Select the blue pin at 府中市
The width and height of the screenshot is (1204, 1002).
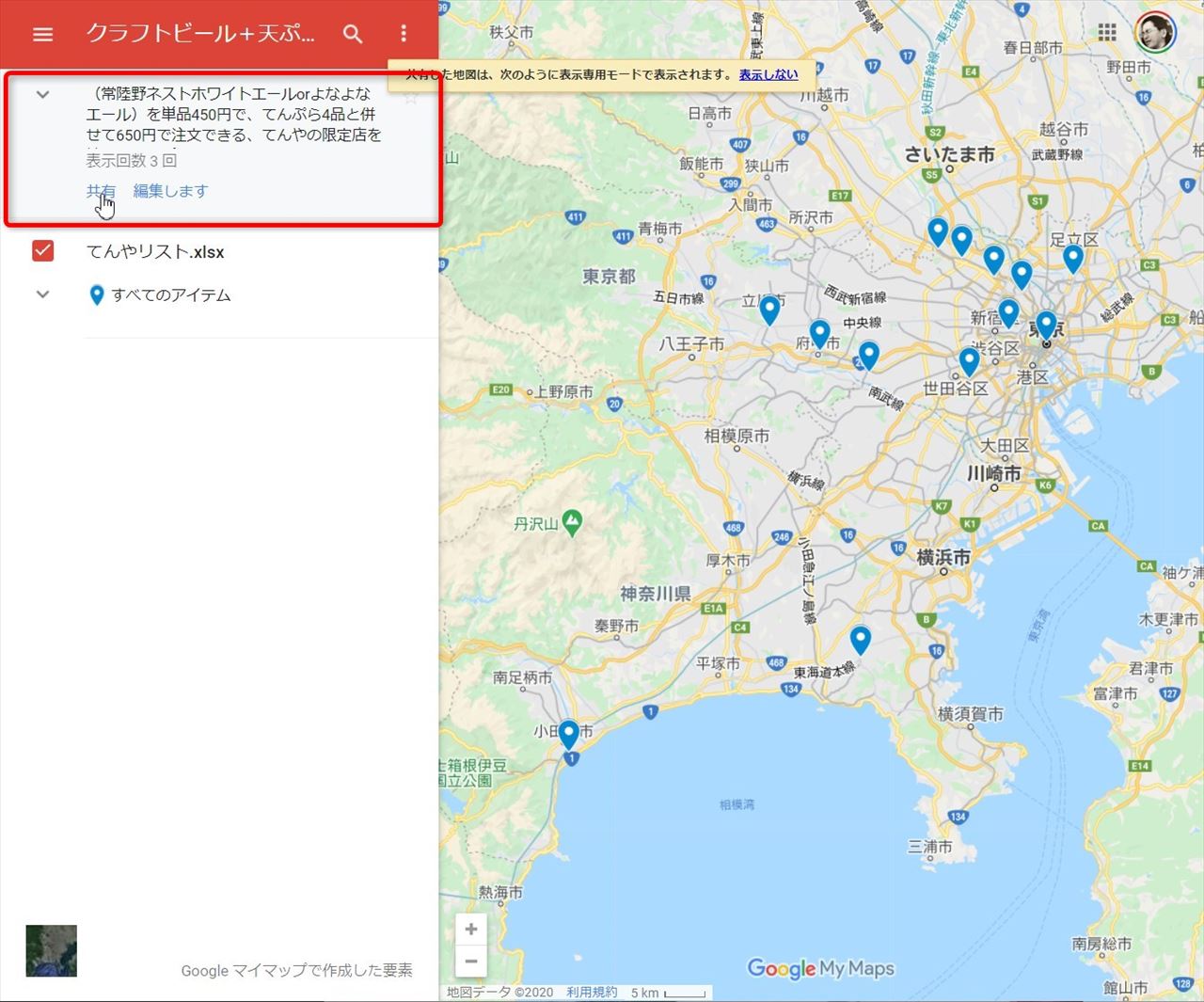[x=819, y=334]
